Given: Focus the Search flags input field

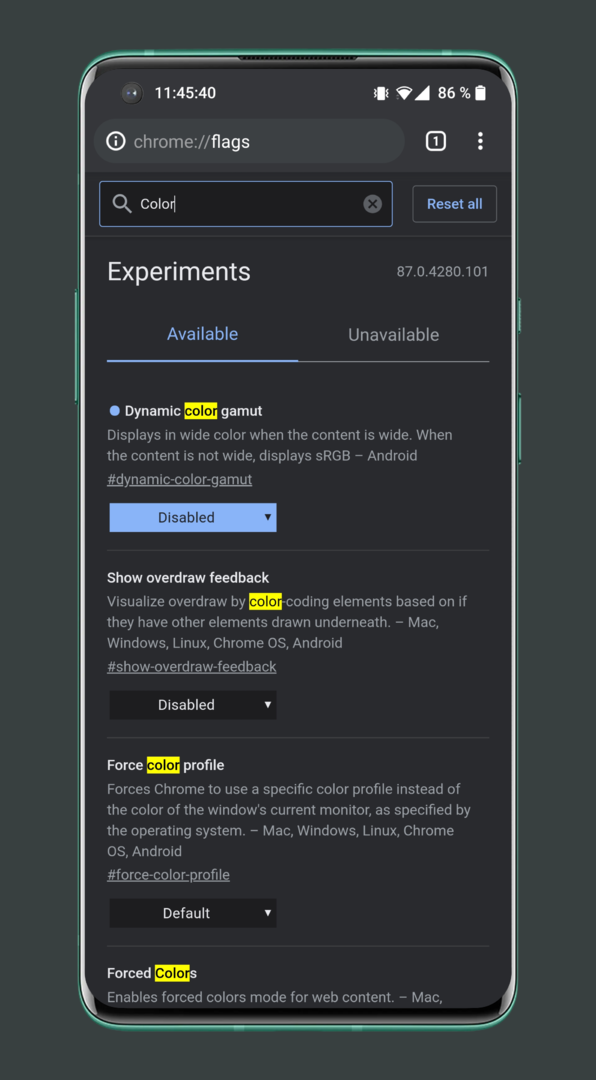Looking at the screenshot, I should point(246,204).
